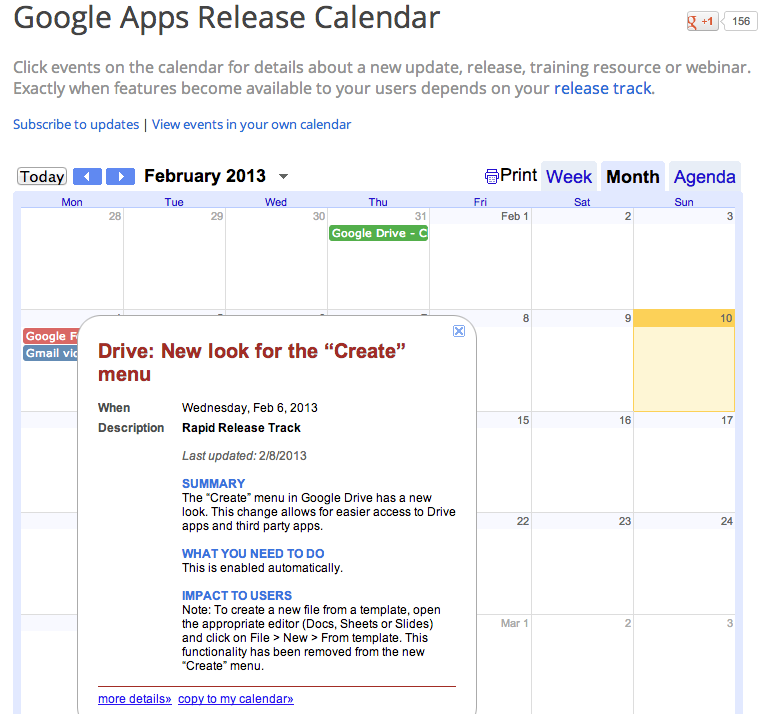759x714 pixels.
Task: Click the Print label
Action: pos(518,175)
